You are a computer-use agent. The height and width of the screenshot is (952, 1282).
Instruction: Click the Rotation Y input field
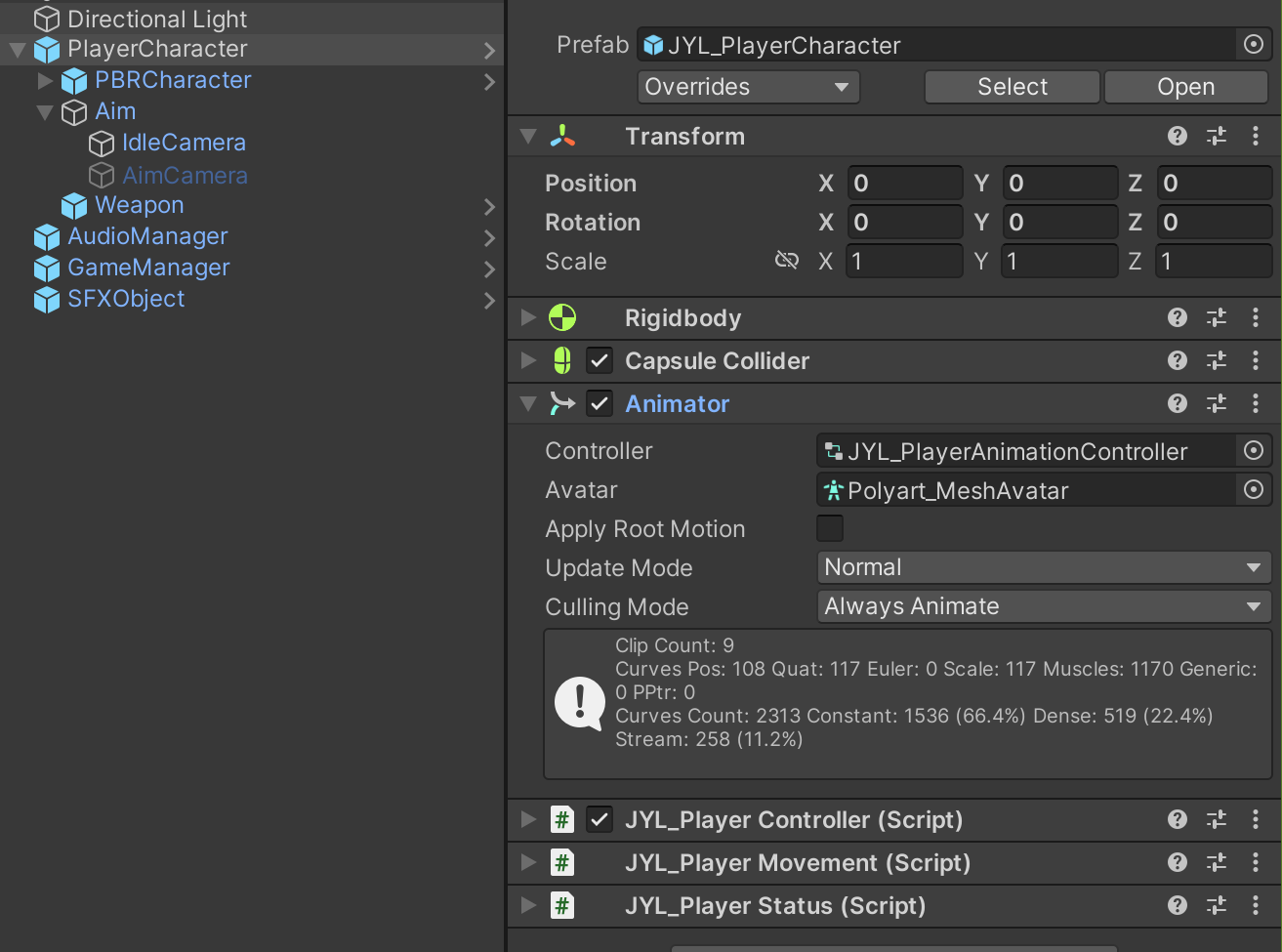pos(1060,222)
